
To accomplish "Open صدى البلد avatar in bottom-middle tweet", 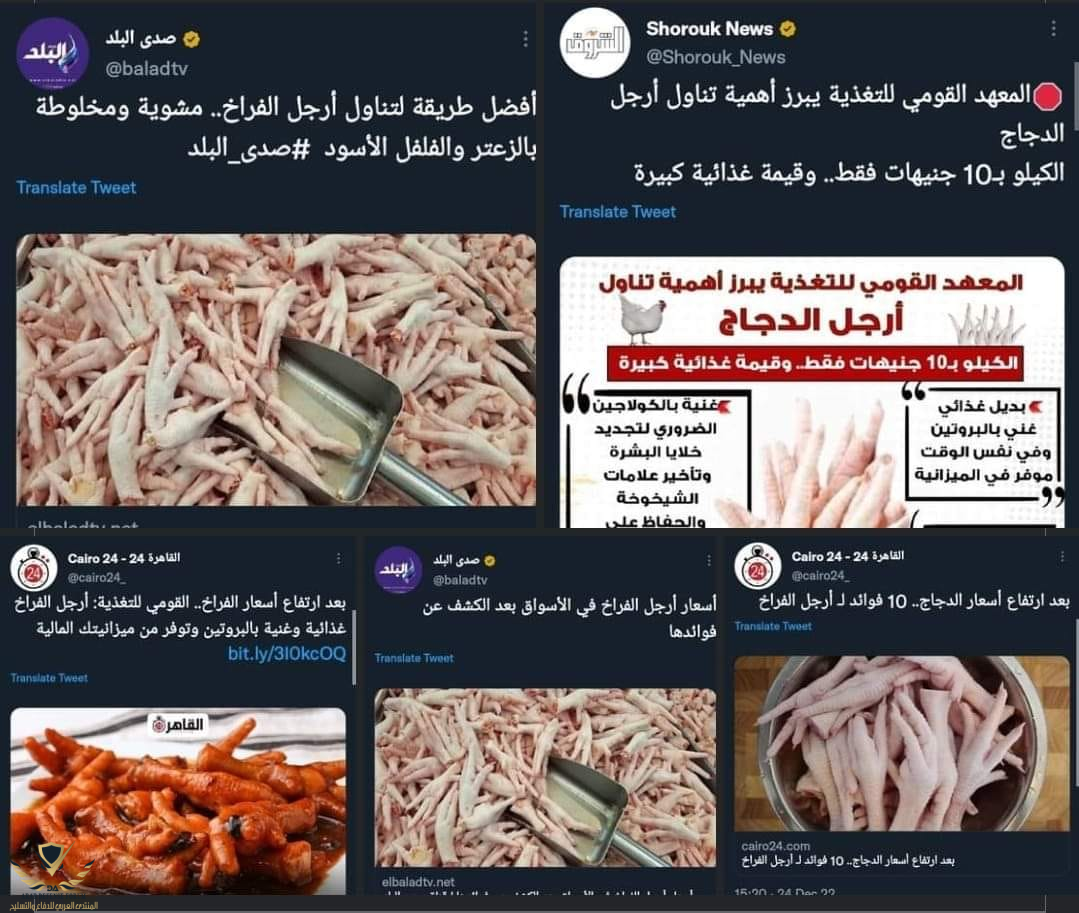I will [398, 570].
